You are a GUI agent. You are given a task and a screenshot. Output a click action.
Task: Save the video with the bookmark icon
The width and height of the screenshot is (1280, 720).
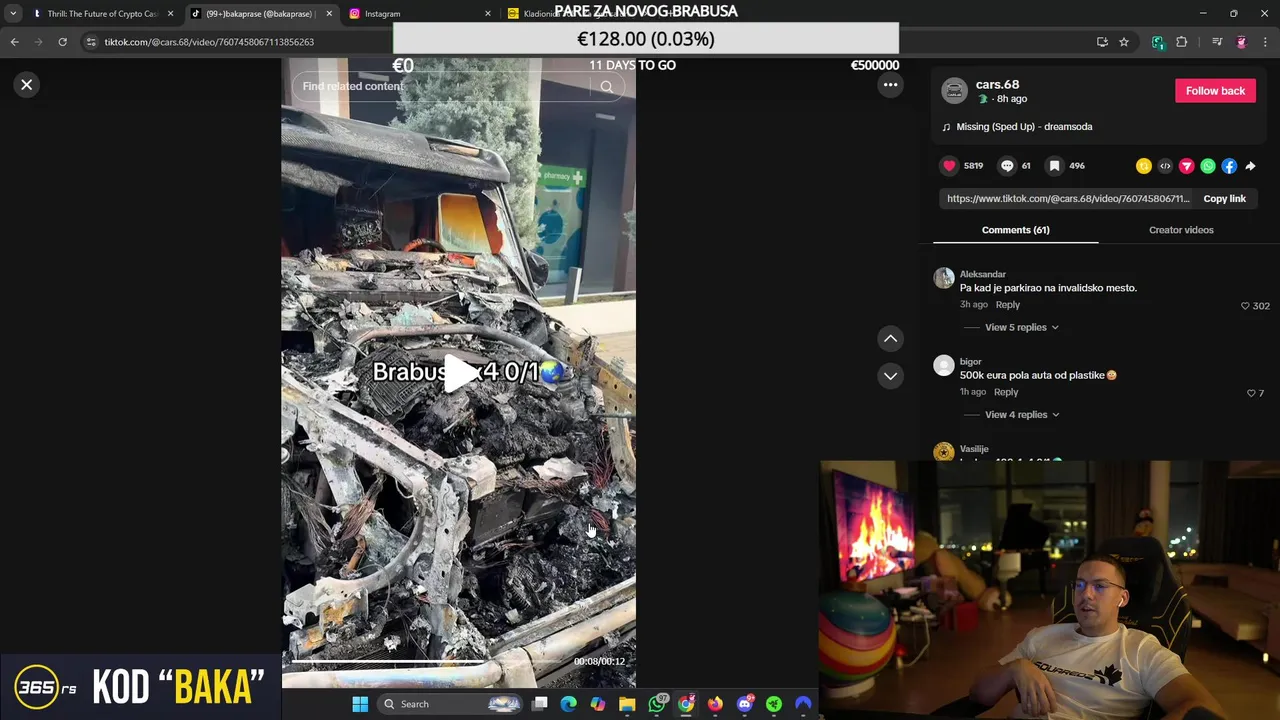[x=1054, y=166]
